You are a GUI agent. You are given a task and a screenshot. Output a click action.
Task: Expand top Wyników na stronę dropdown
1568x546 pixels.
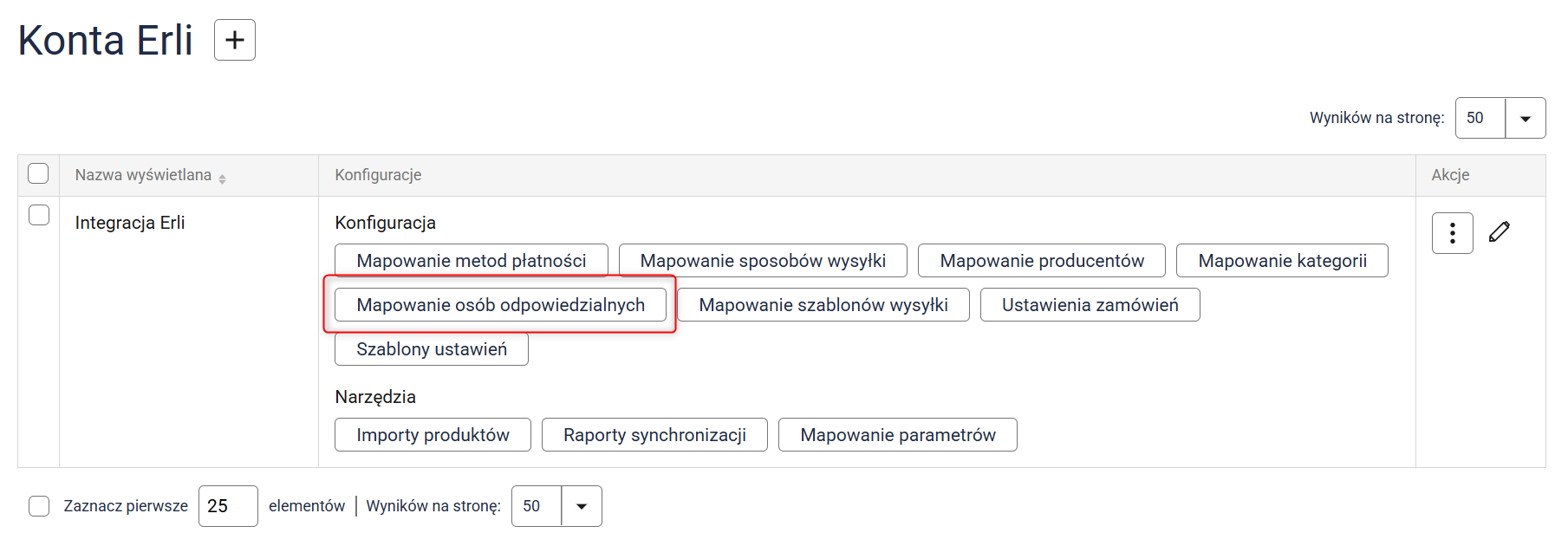[x=1525, y=118]
